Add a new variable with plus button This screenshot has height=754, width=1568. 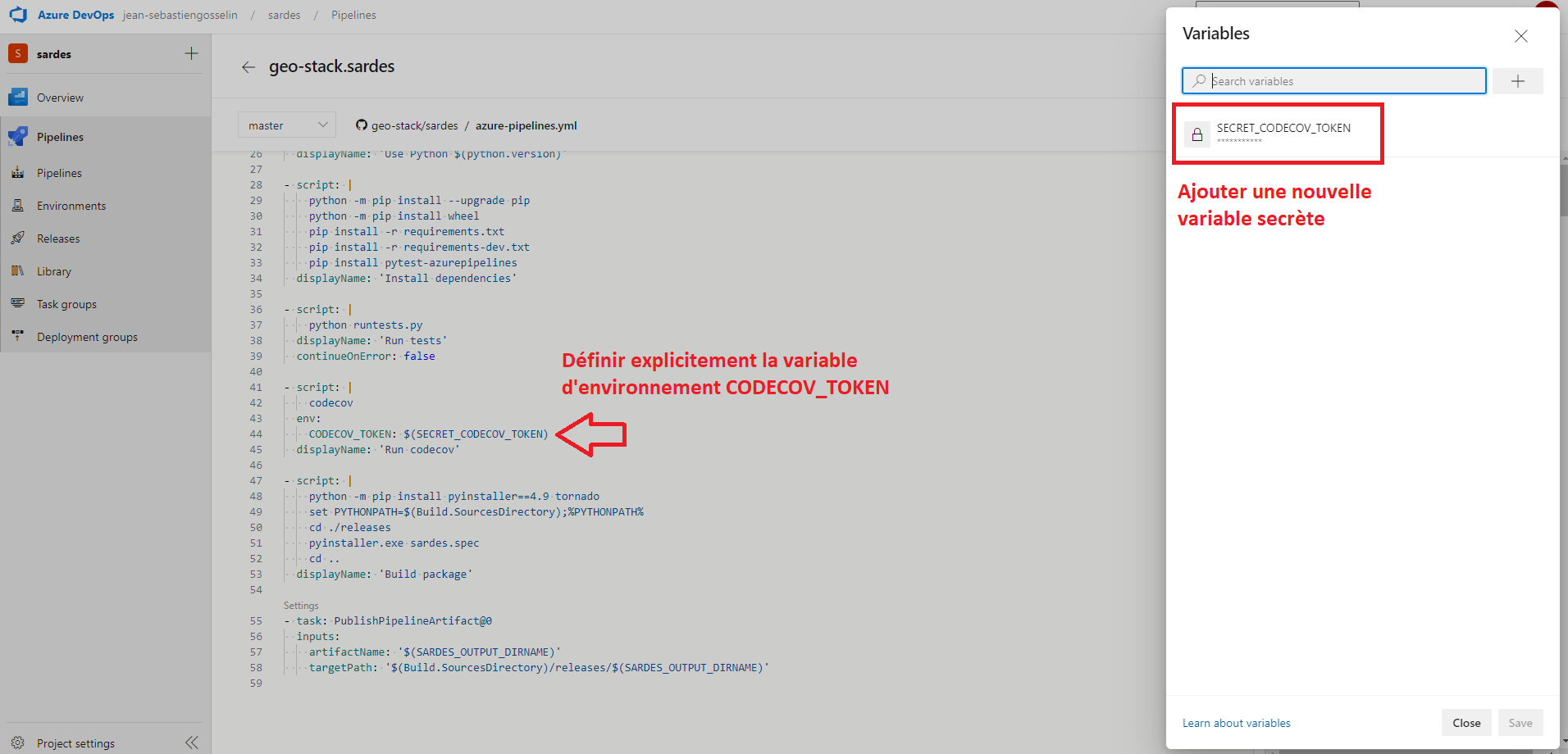coord(1518,81)
